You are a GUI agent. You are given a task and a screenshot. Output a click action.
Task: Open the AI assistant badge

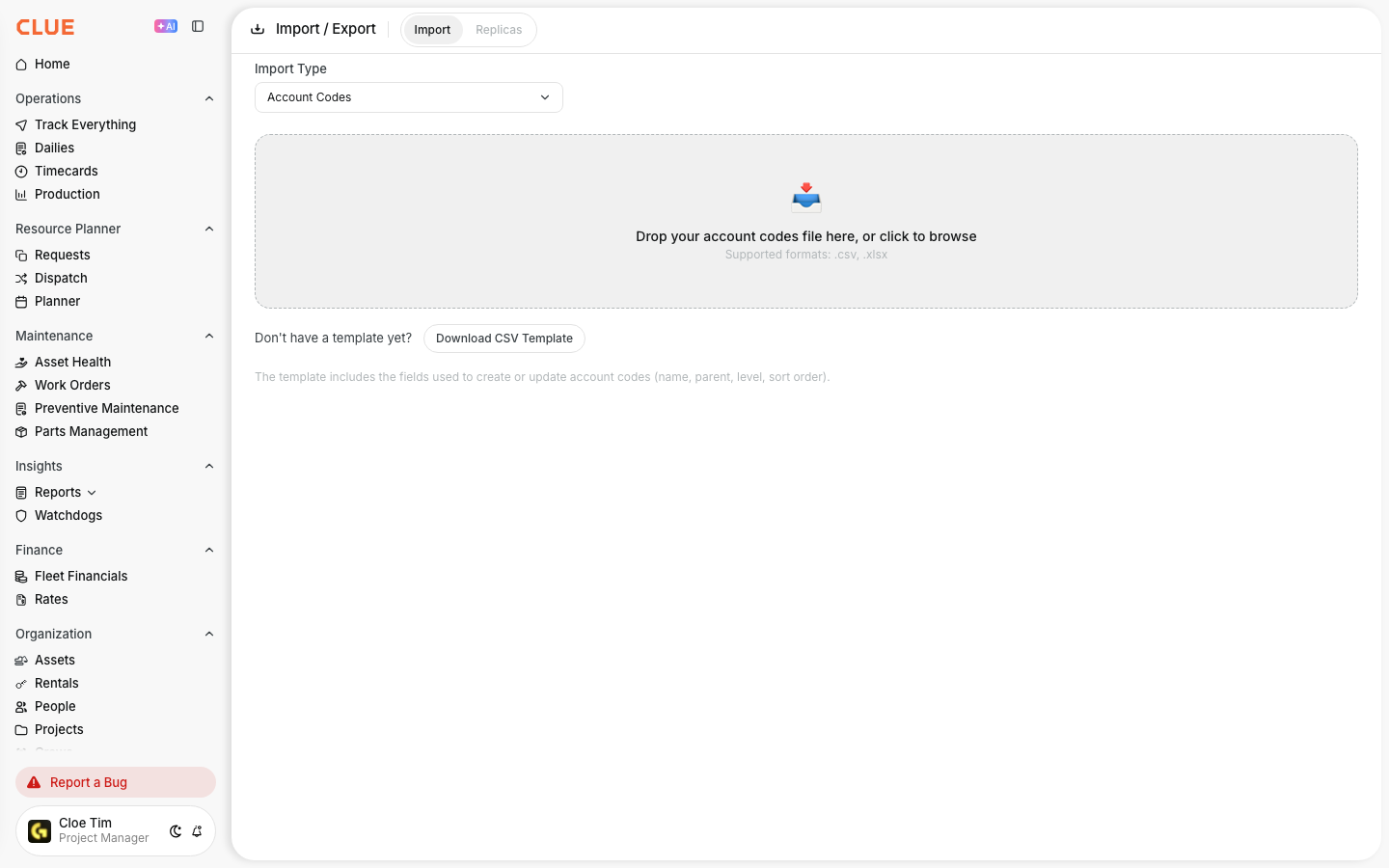(166, 26)
